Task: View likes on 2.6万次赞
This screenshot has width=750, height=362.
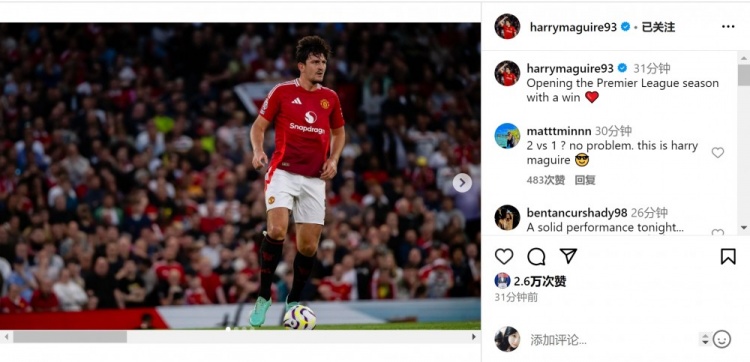Action: tap(540, 281)
